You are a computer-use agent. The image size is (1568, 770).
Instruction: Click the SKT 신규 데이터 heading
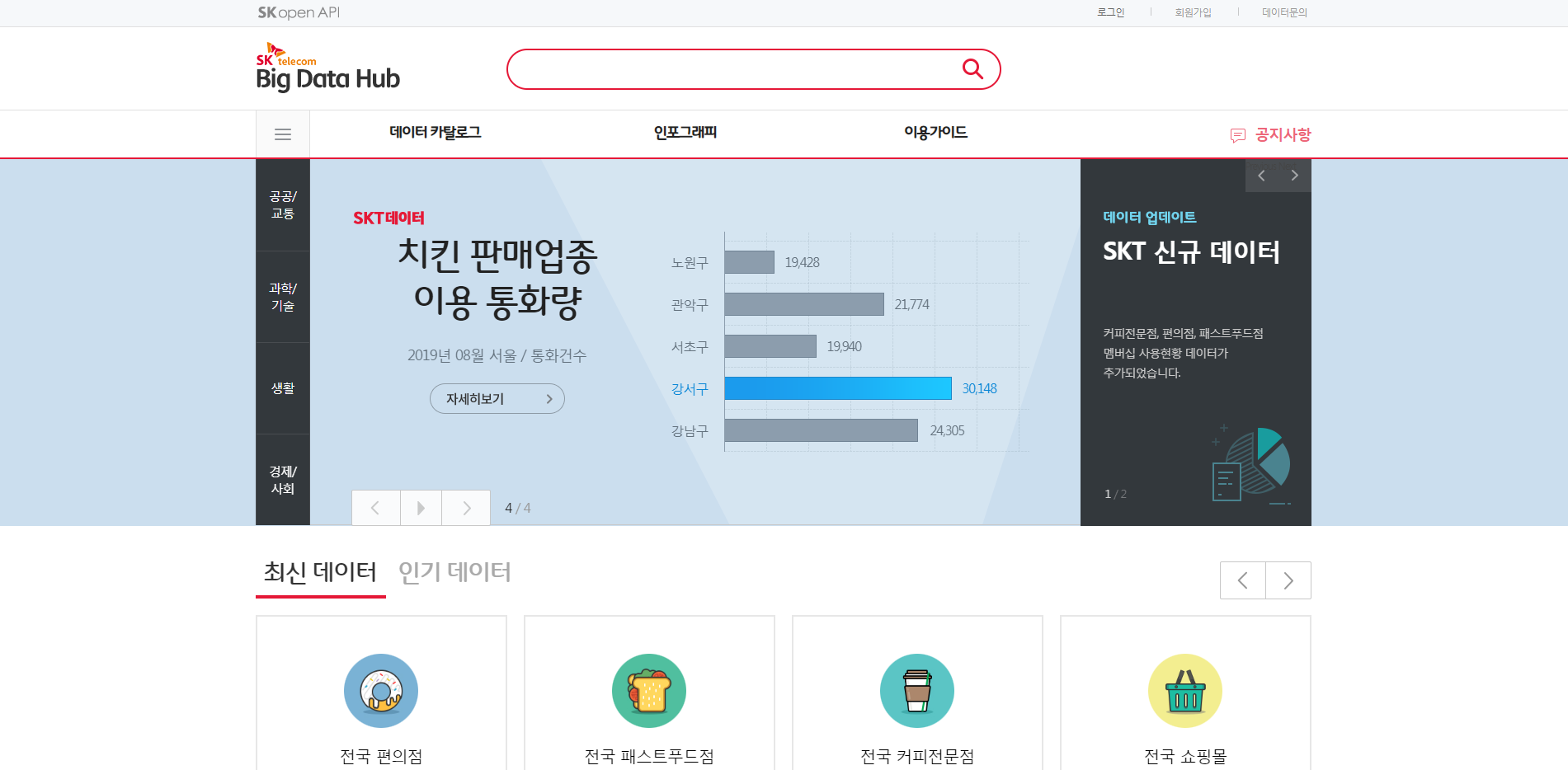coord(1192,251)
